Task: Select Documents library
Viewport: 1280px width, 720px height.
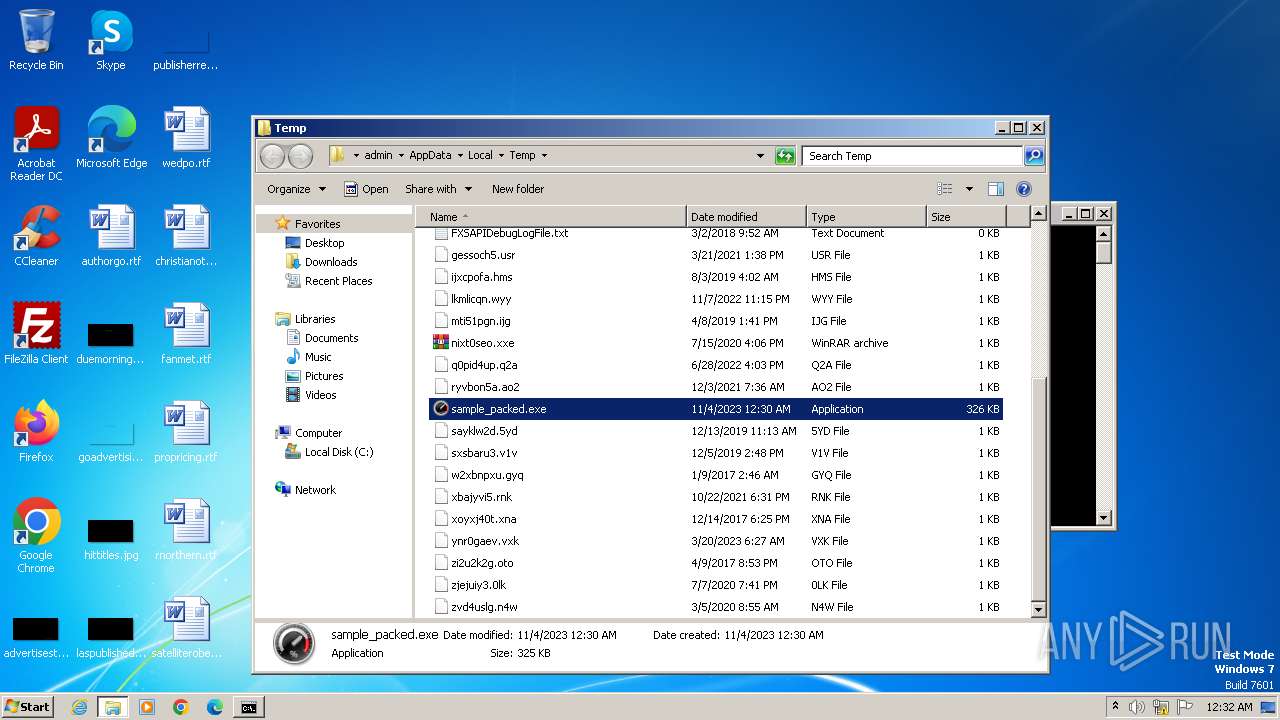Action: tap(331, 338)
